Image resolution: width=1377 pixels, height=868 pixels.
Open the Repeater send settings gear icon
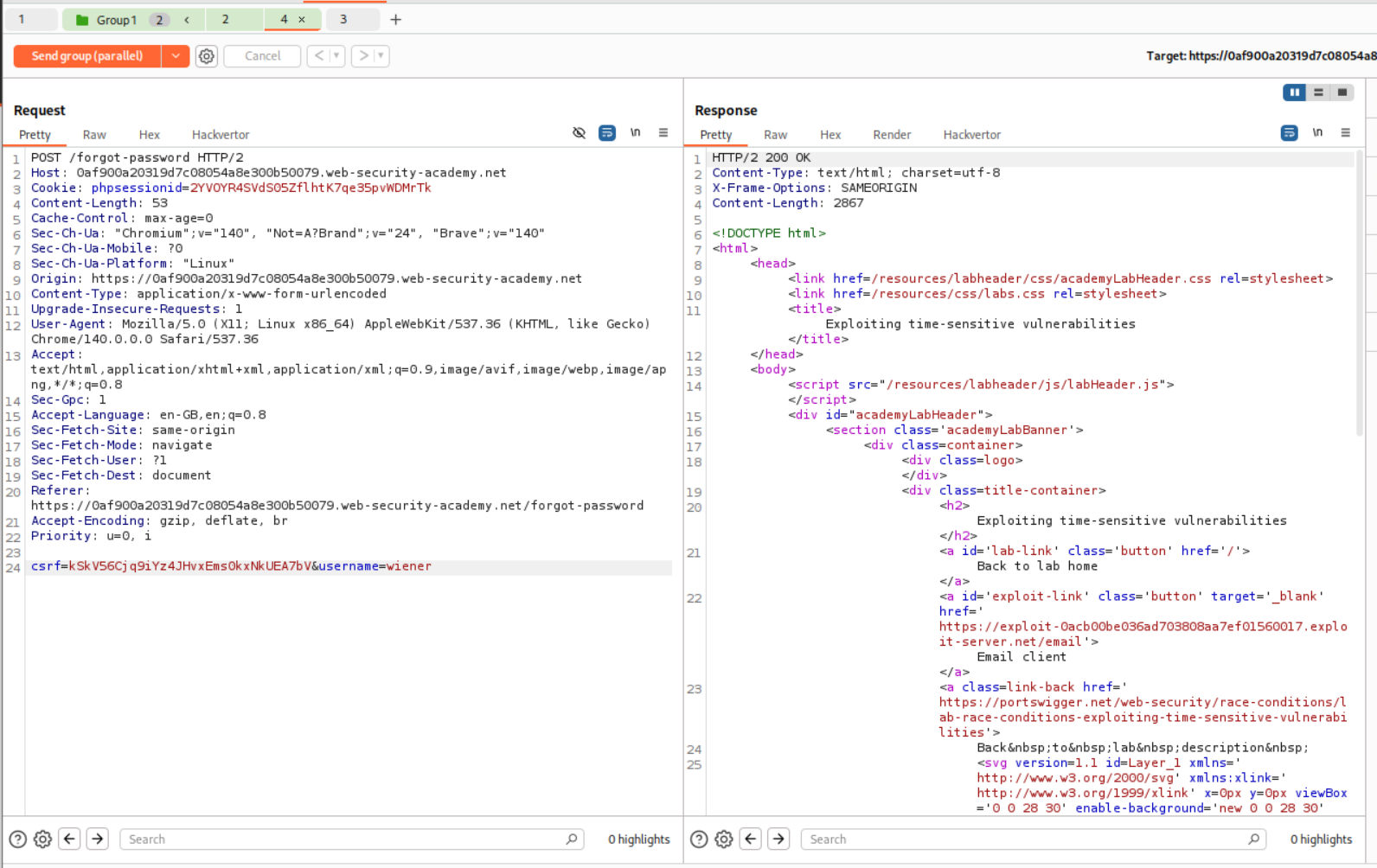tap(207, 56)
